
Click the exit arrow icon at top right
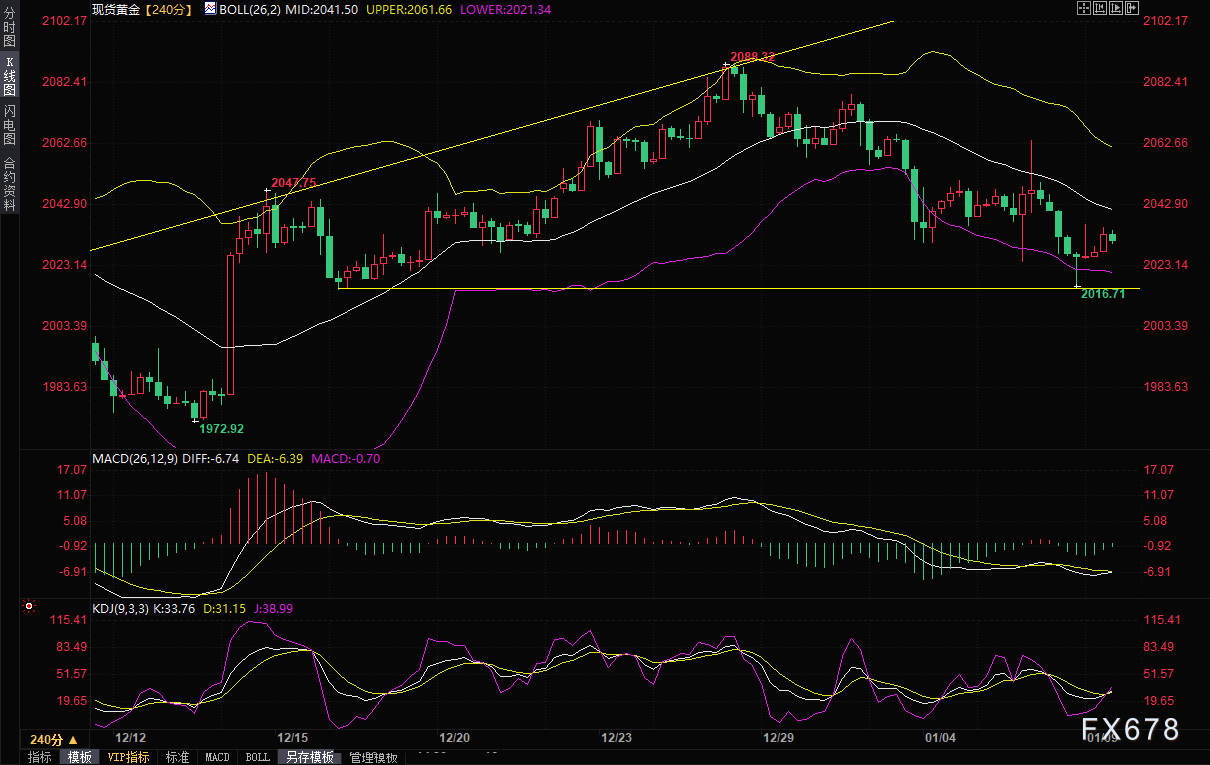(1132, 9)
